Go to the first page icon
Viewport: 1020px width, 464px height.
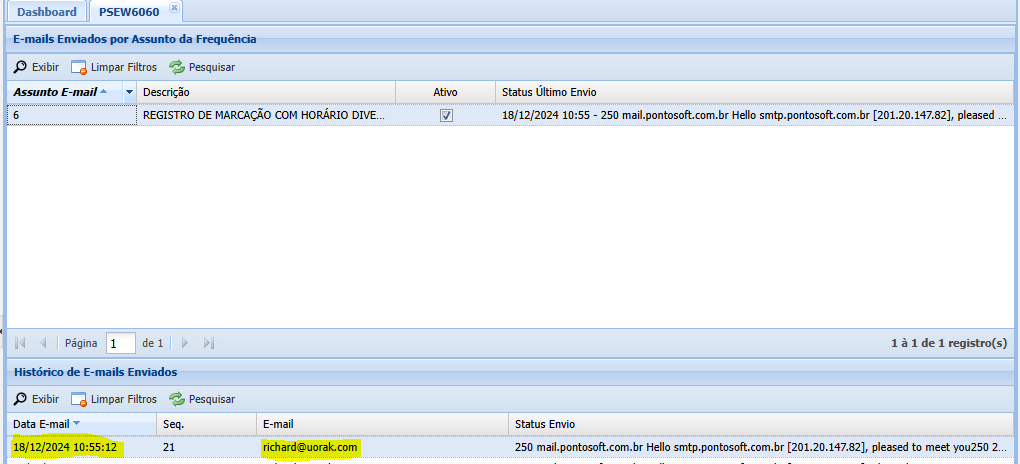point(20,343)
